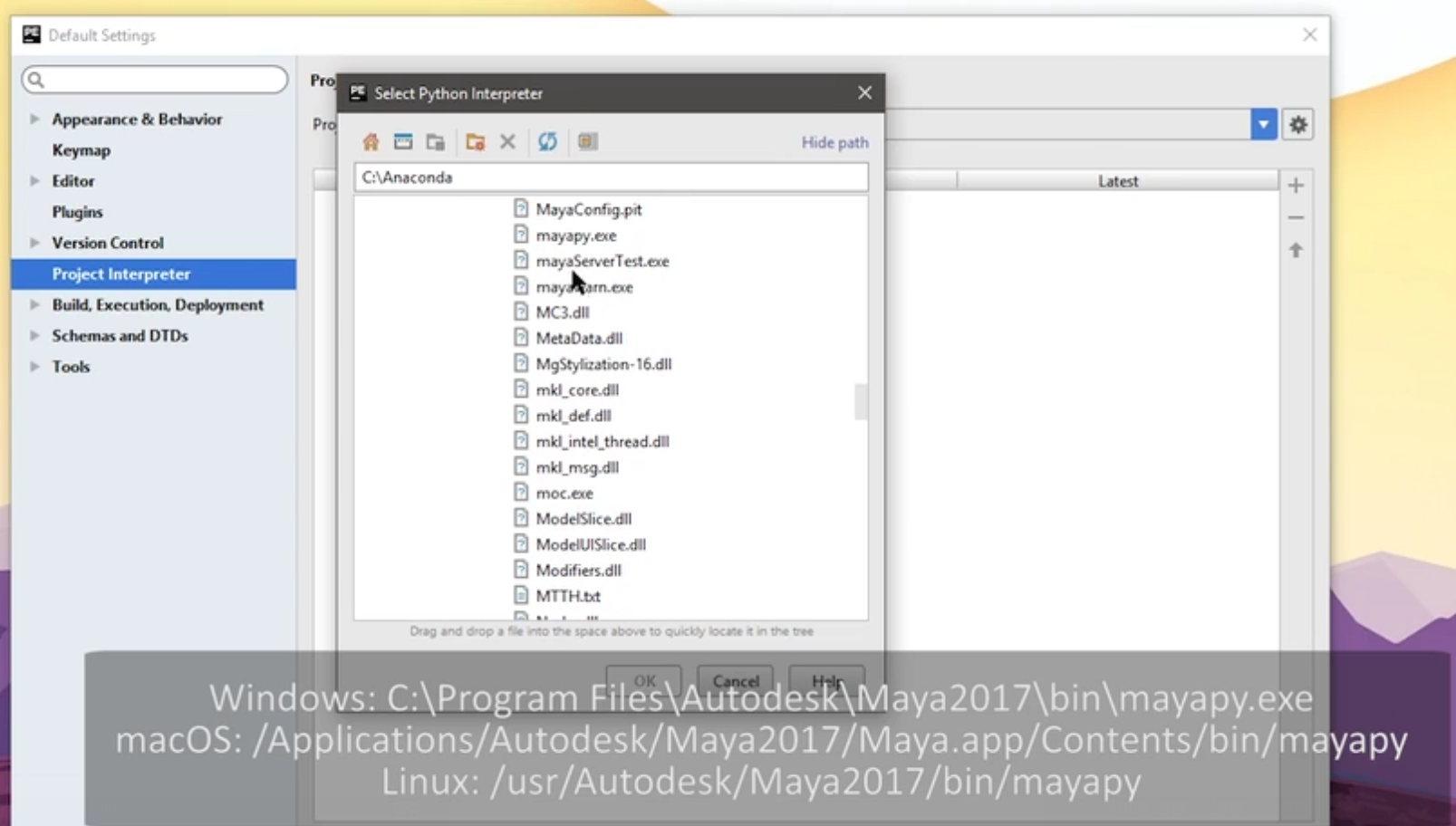Select ModelUISlice.dll file
This screenshot has height=826, width=1456.
591,545
